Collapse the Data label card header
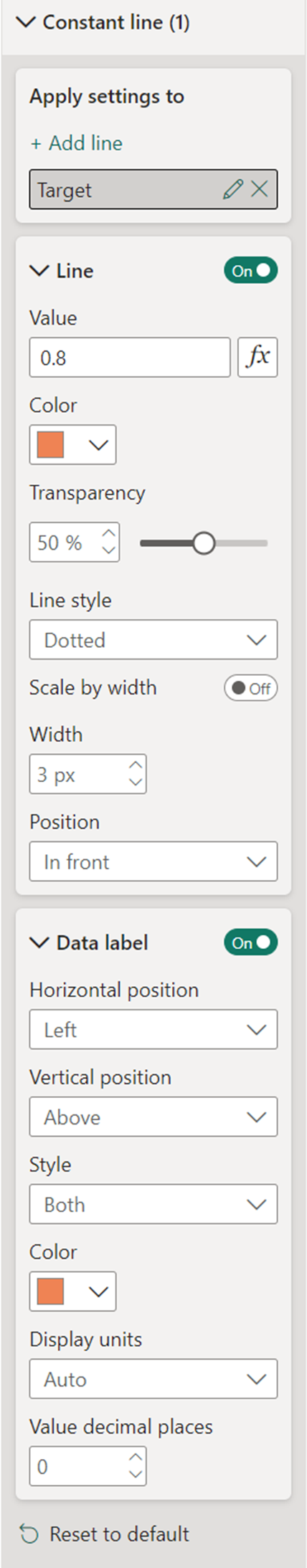307x1568 pixels. coord(89,942)
